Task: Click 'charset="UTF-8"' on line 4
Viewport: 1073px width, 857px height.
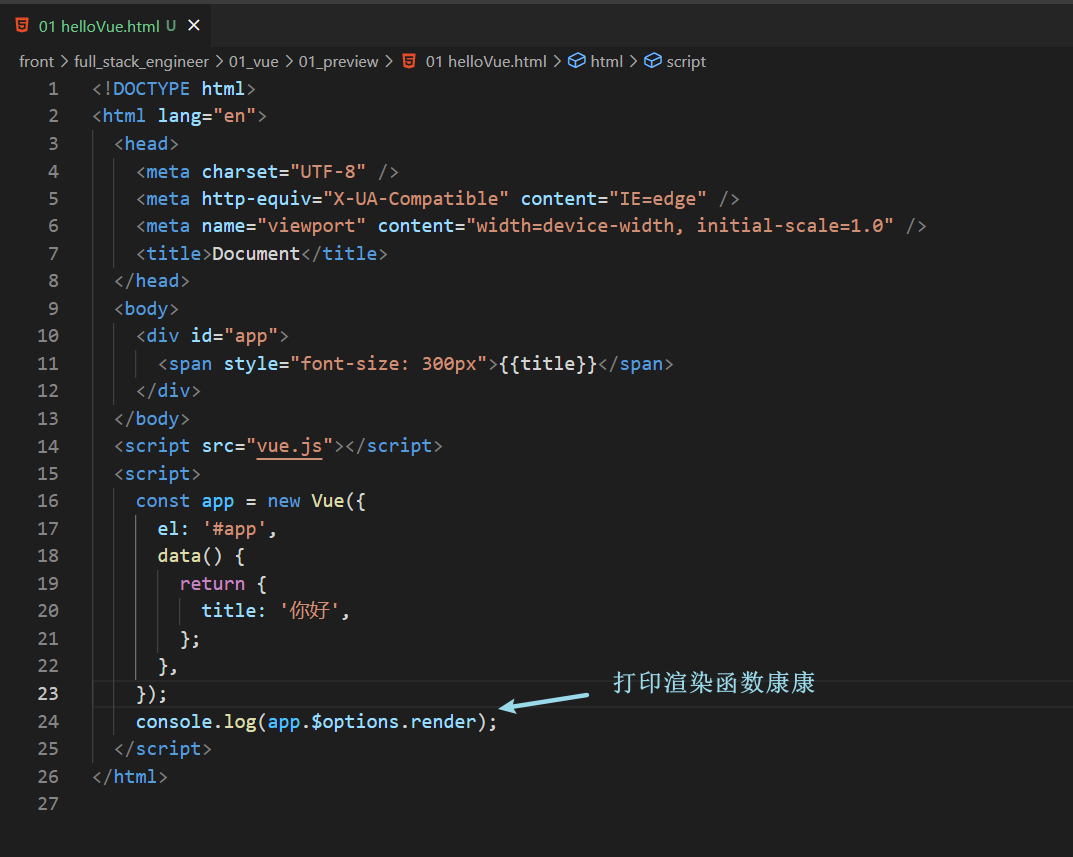Action: click(x=283, y=171)
